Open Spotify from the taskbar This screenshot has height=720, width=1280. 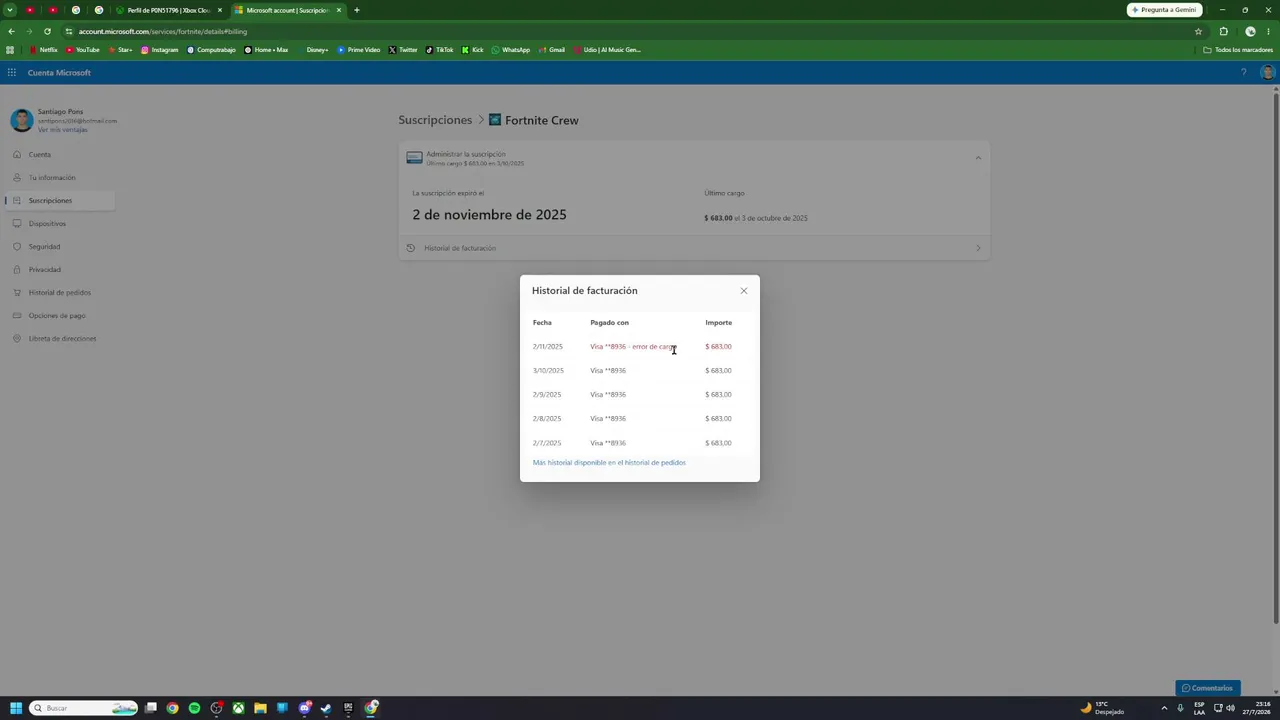pyautogui.click(x=194, y=708)
